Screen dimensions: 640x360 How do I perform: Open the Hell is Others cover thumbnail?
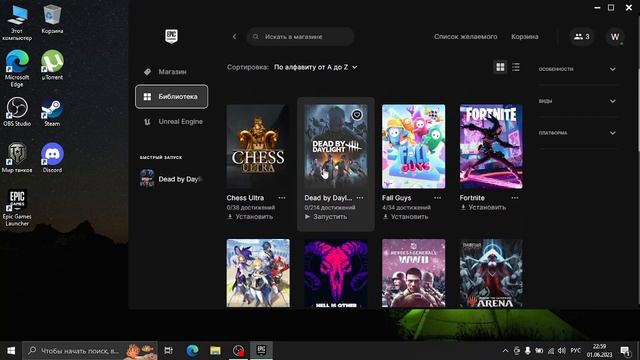(x=336, y=273)
